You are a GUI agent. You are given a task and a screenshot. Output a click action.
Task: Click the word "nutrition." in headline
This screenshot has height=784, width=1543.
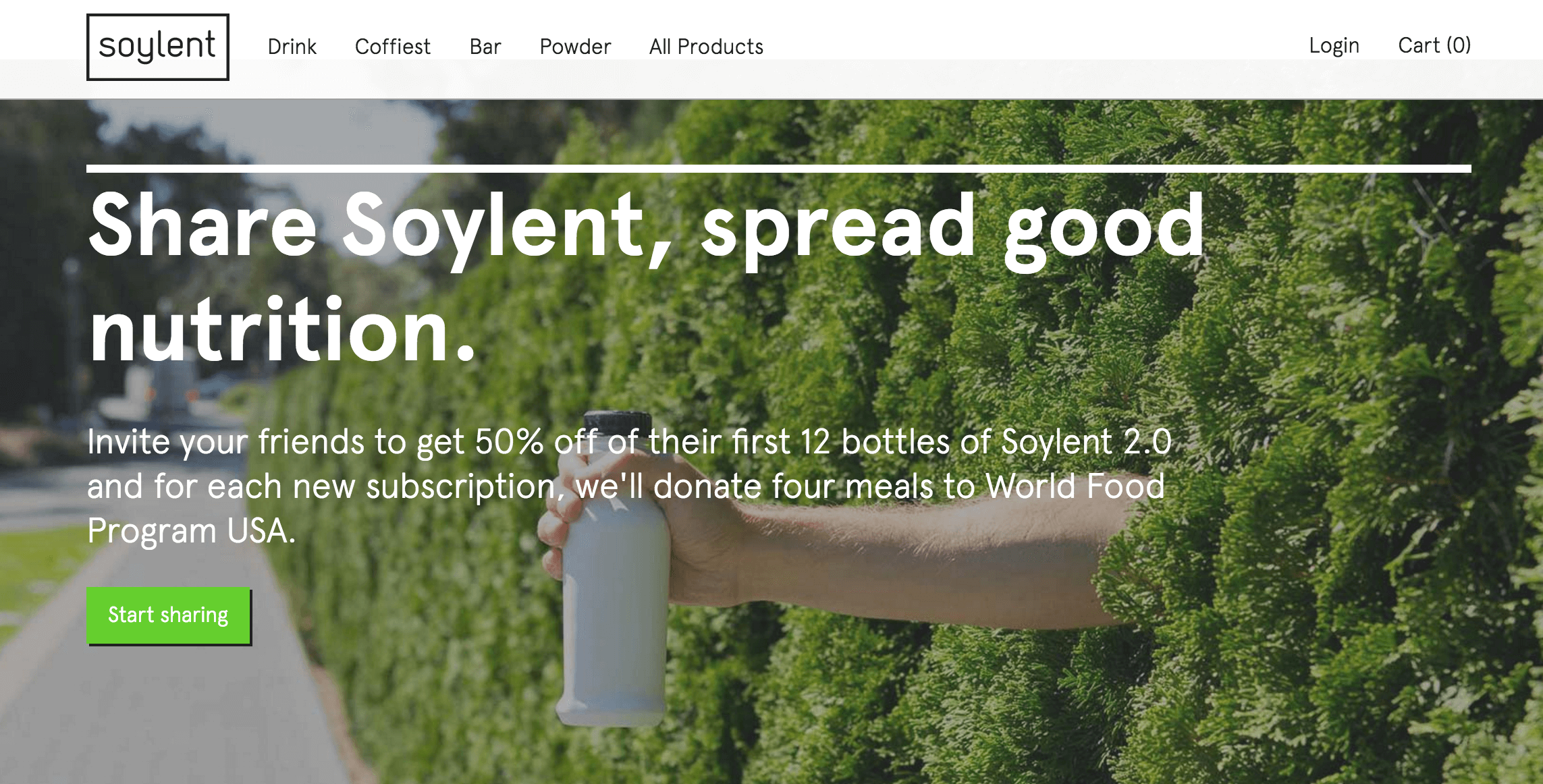tap(282, 331)
